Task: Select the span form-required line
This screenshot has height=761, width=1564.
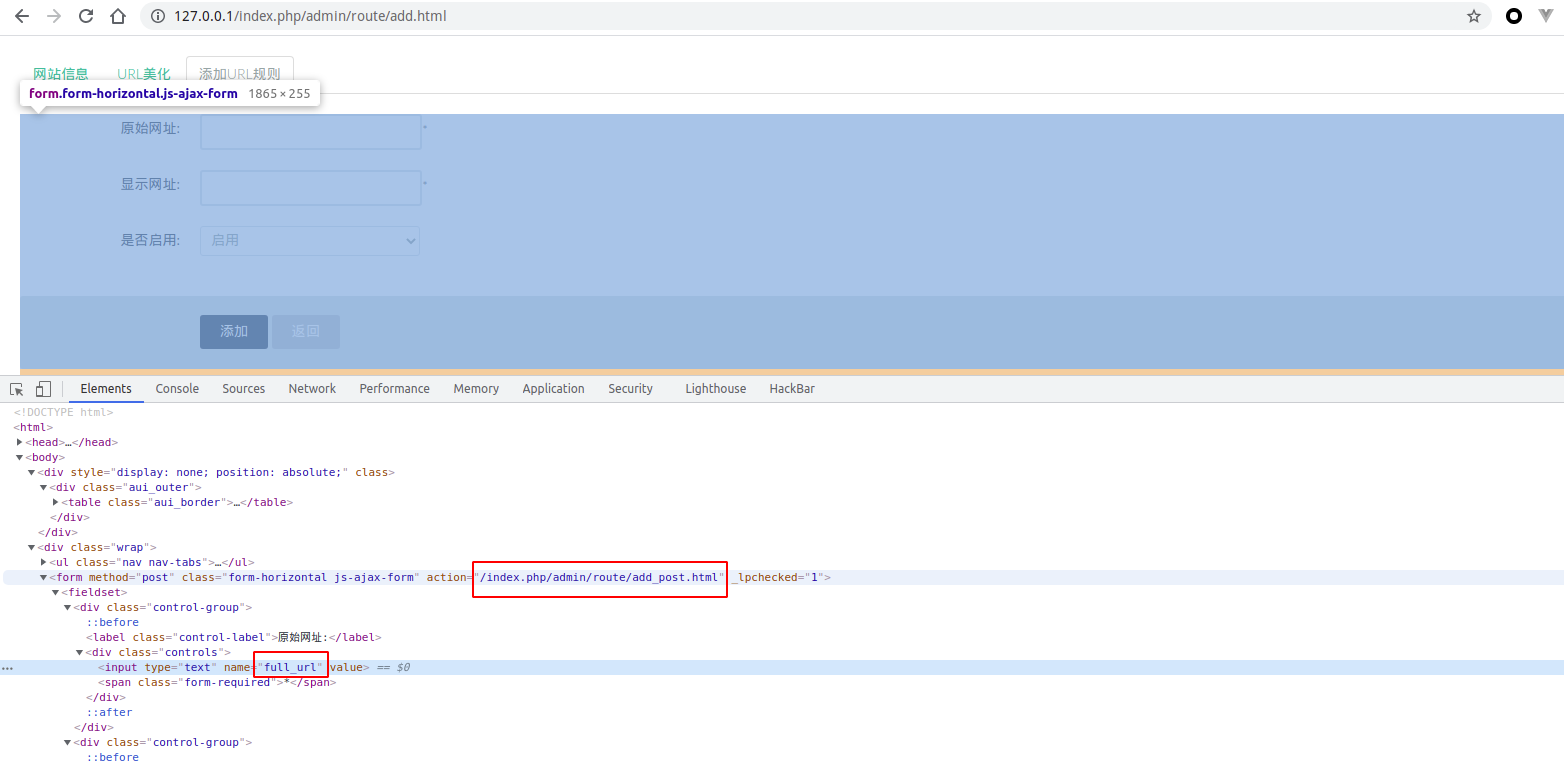Action: coord(217,682)
